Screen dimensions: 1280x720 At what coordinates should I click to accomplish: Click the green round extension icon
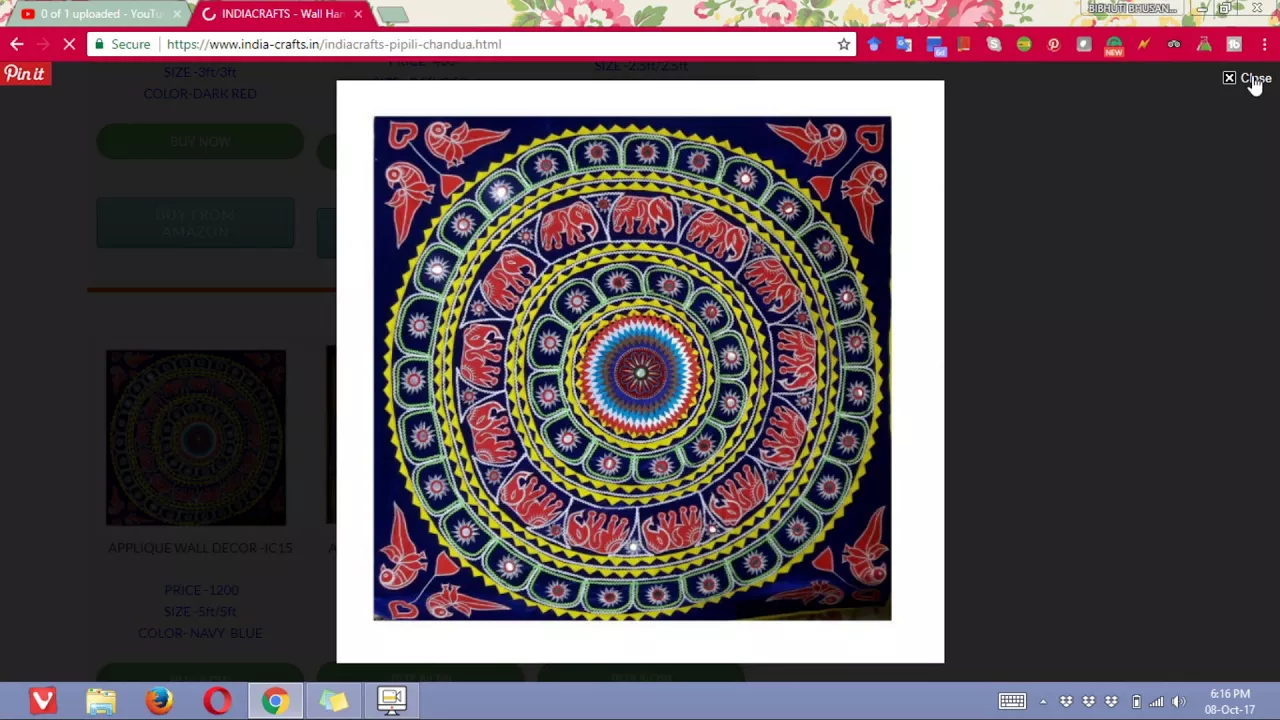(1024, 44)
